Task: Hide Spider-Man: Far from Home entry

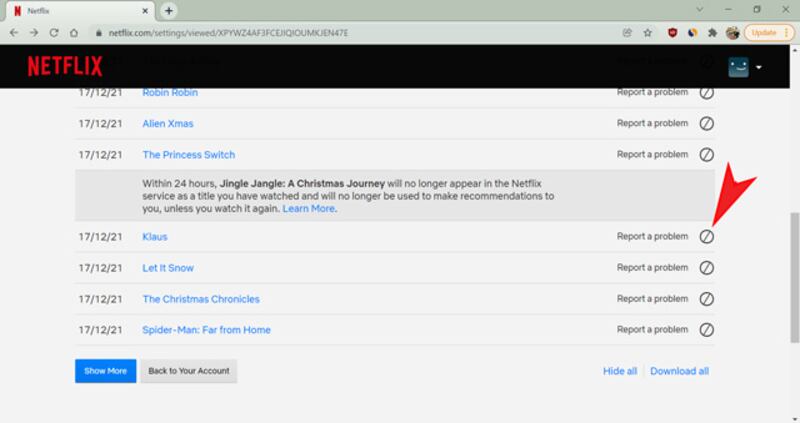Action: pos(706,330)
